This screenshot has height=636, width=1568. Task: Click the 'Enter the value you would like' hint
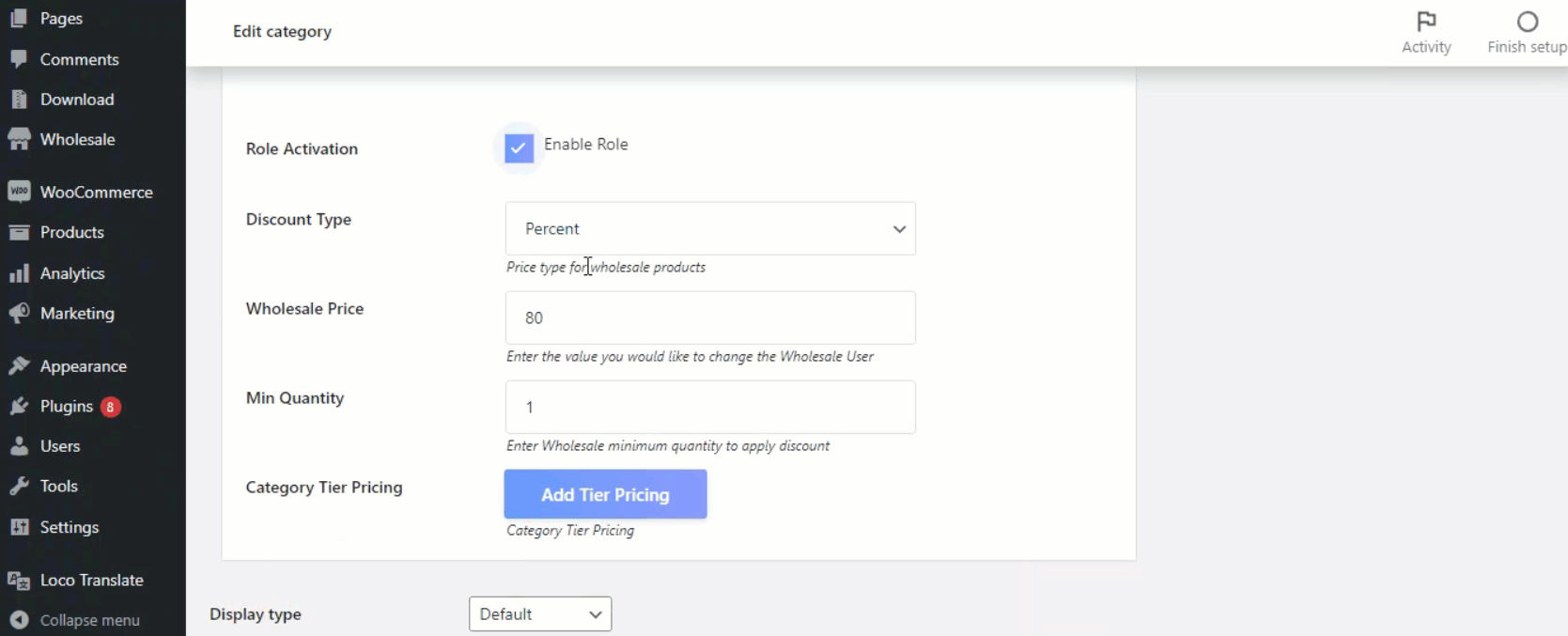click(x=691, y=356)
